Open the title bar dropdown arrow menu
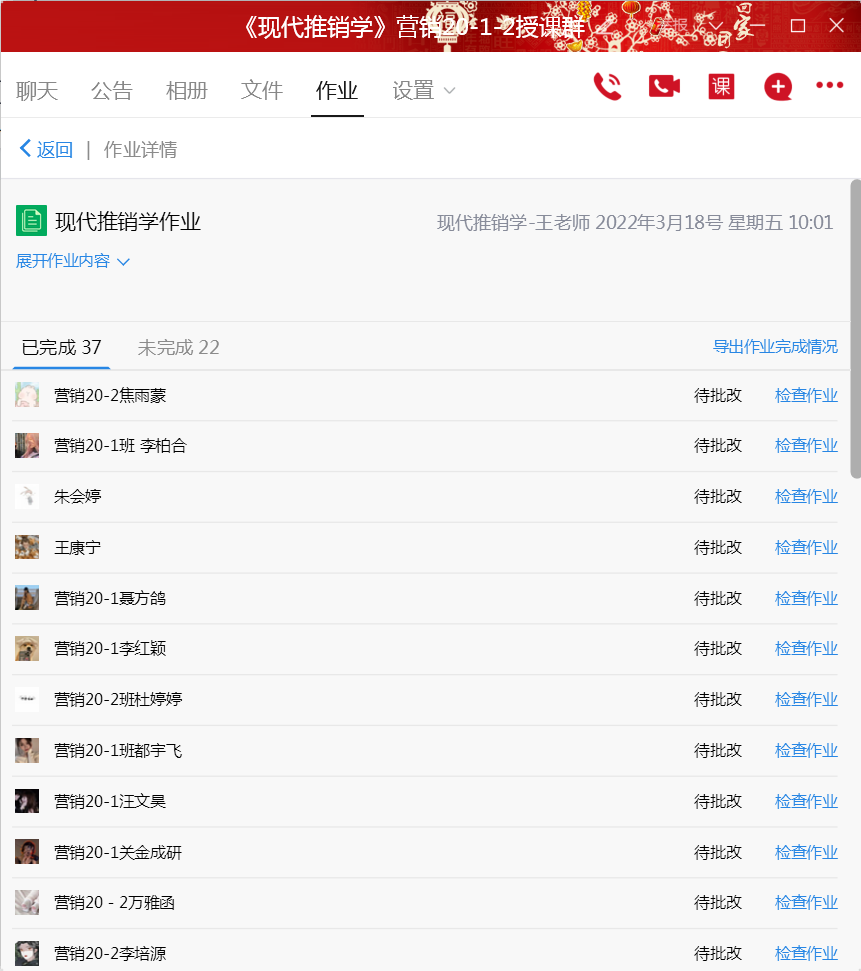This screenshot has width=861, height=971. pos(717,26)
